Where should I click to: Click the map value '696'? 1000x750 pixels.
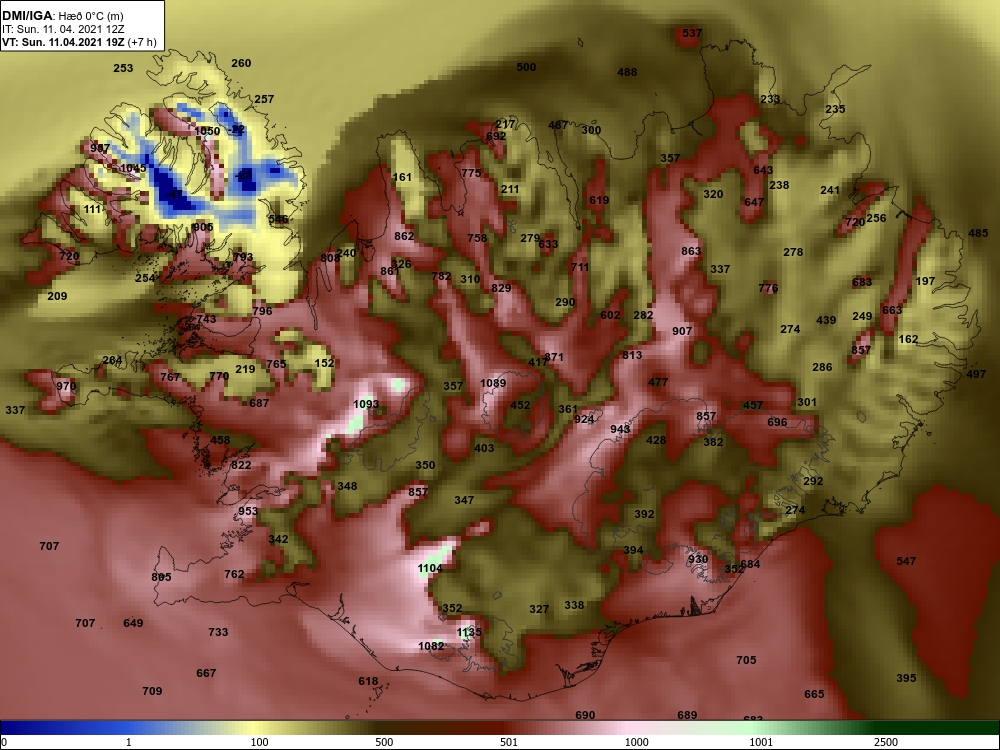pyautogui.click(x=777, y=422)
